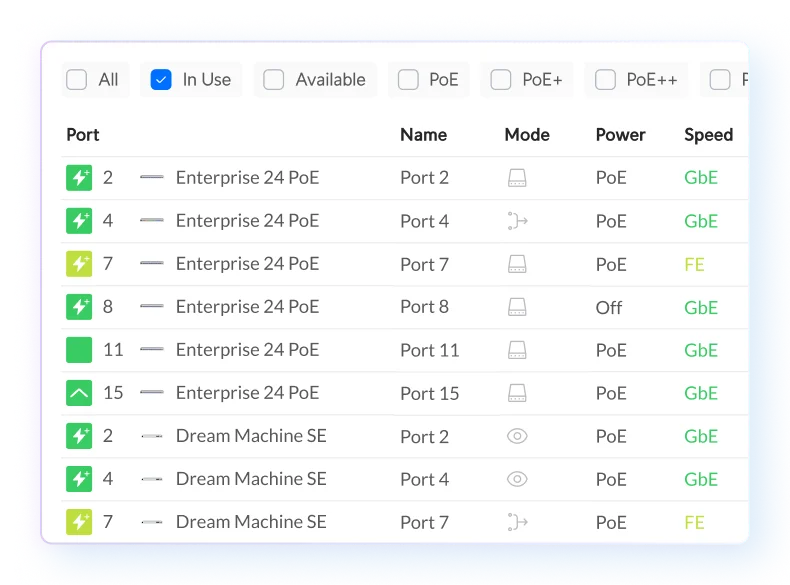
Task: Click the 'Off' power value for Port 8
Action: coord(609,307)
